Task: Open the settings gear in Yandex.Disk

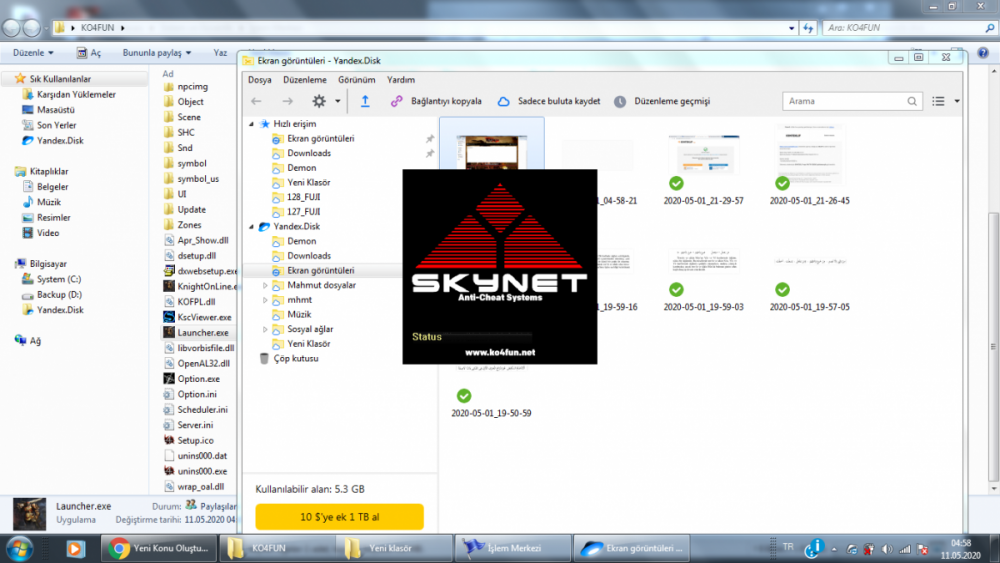Action: tap(319, 101)
